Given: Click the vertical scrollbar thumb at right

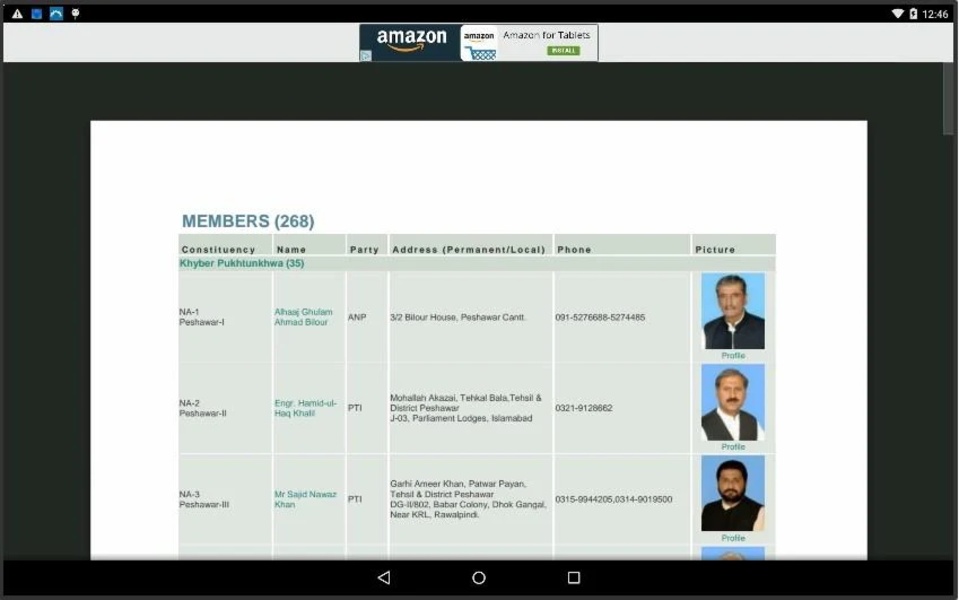Looking at the screenshot, I should (x=948, y=98).
